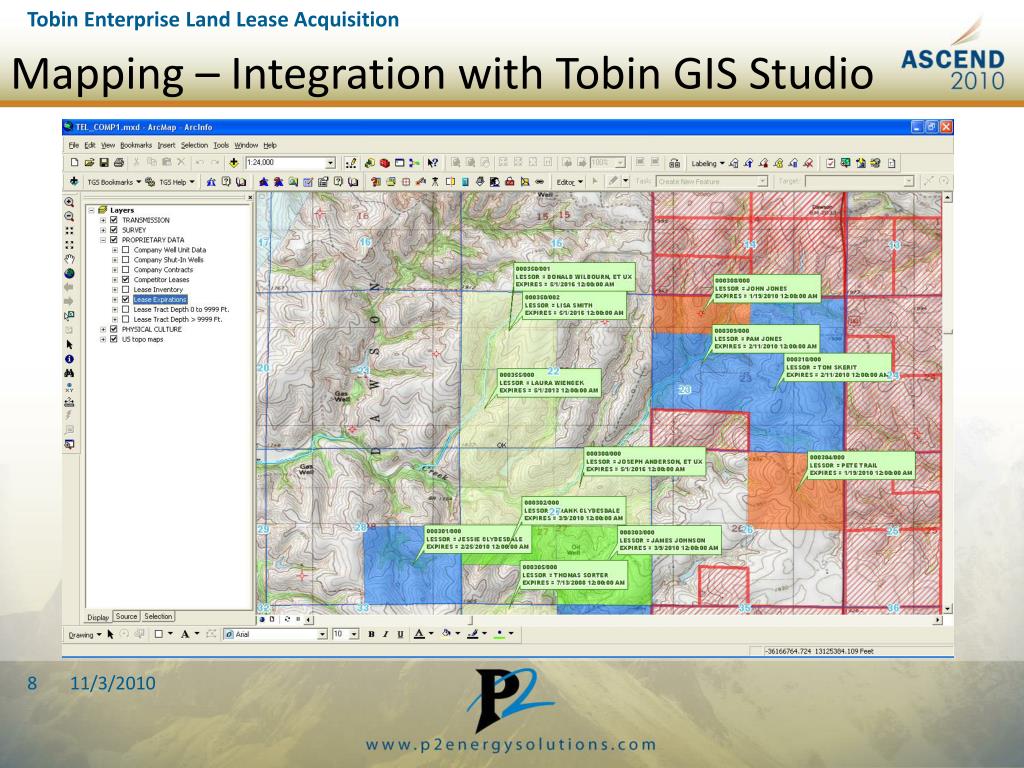The image size is (1024, 768).
Task: Click the italic I formatting icon
Action: coord(385,633)
